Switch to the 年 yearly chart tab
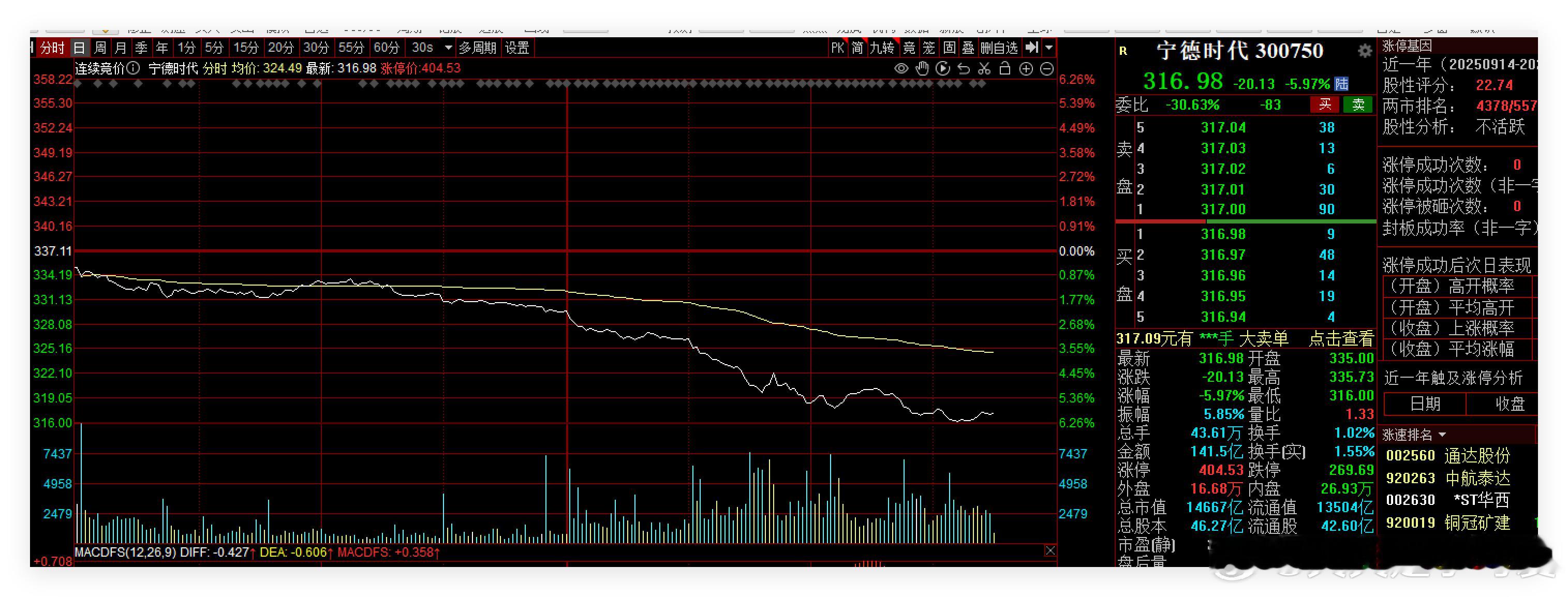 tap(162, 48)
